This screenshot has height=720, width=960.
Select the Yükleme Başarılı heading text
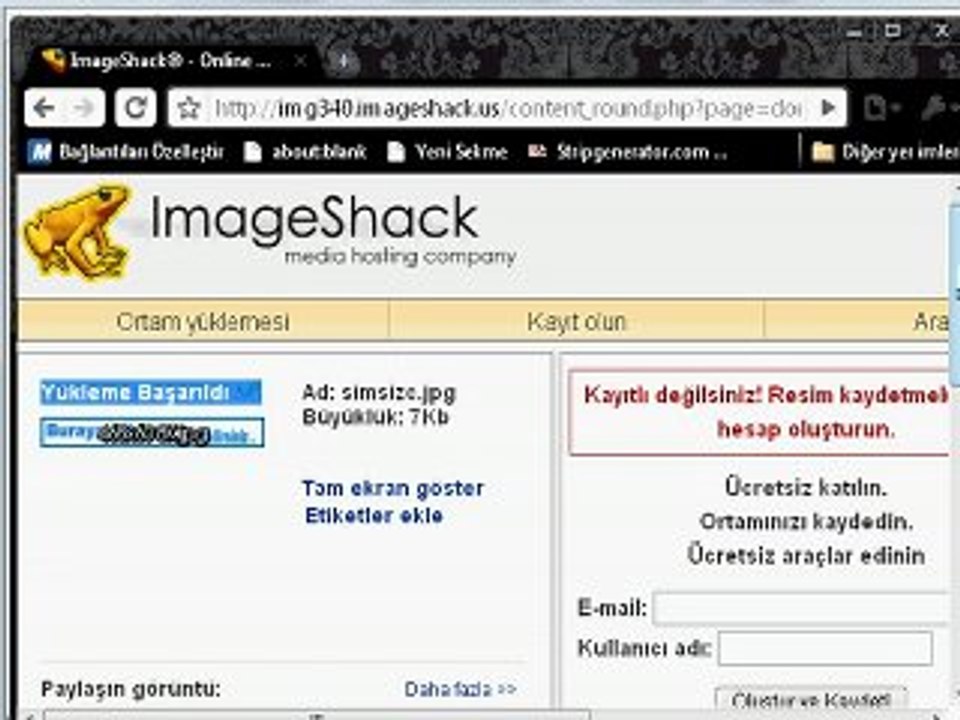[x=151, y=392]
